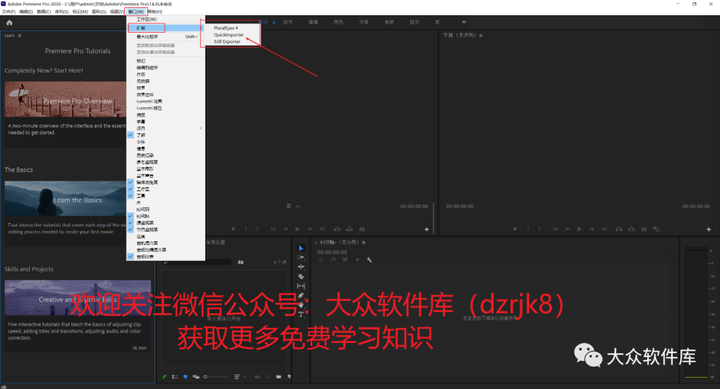Show more workspaces with the » arrow

(x=464, y=22)
